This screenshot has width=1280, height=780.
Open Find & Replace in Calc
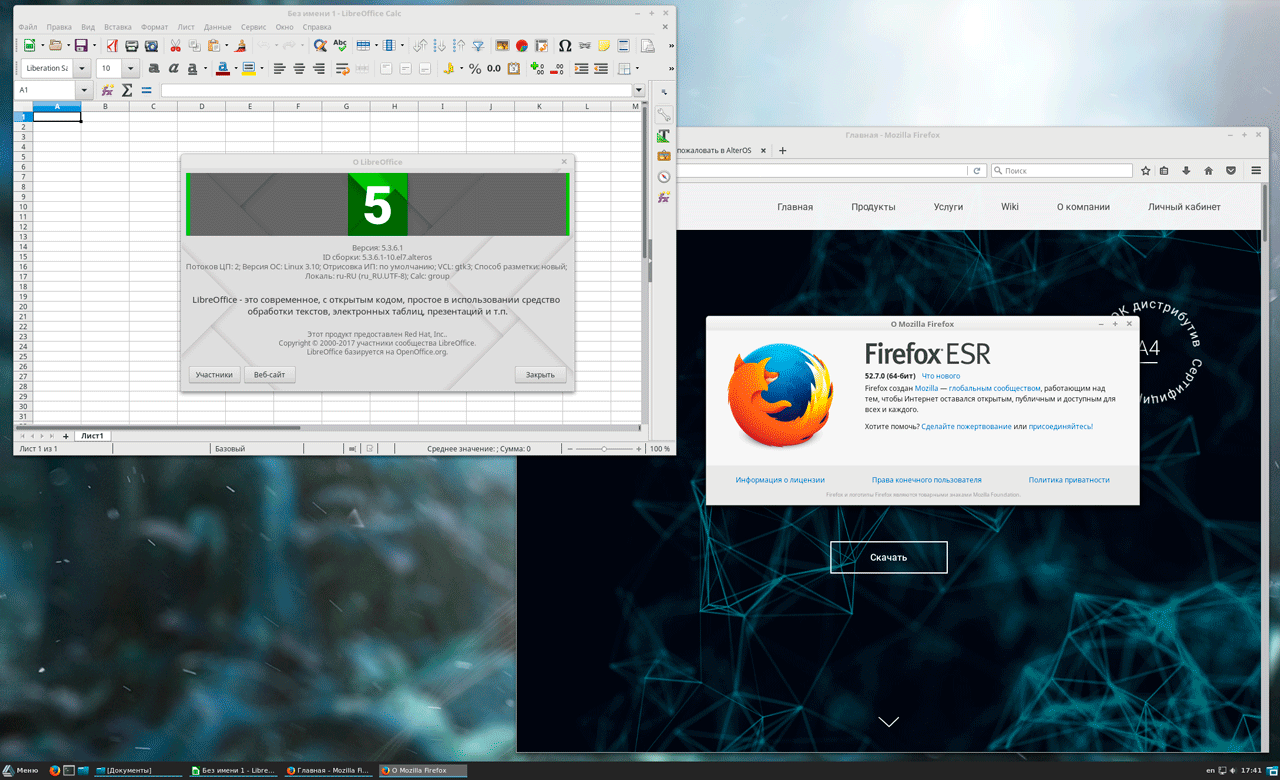(320, 45)
